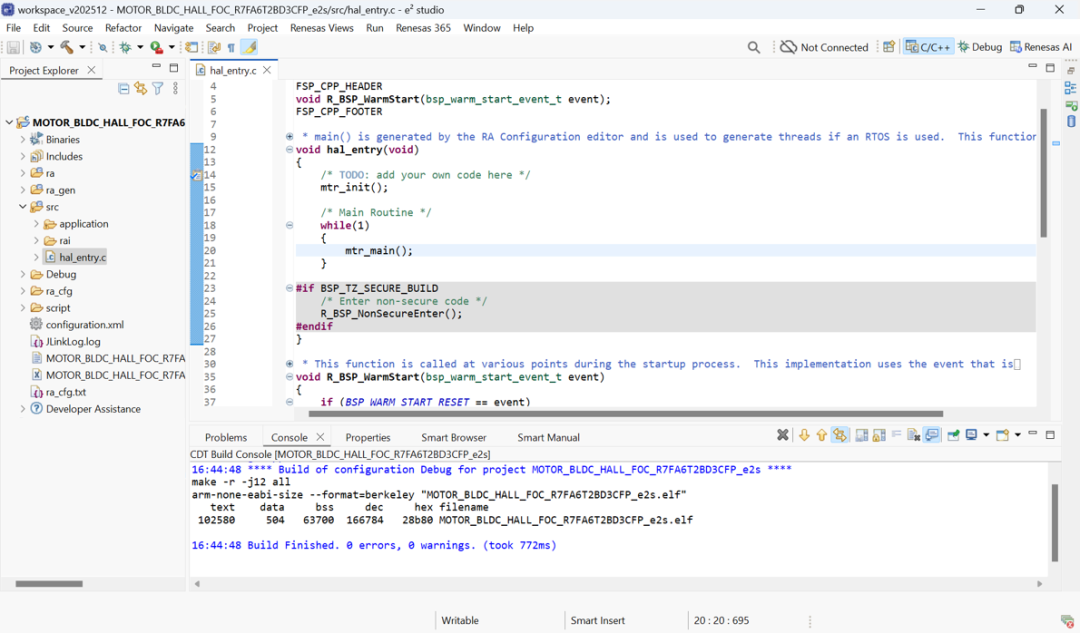Click the Project Explorer filter funnel icon
Viewport: 1080px width, 633px height.
pyautogui.click(x=158, y=88)
